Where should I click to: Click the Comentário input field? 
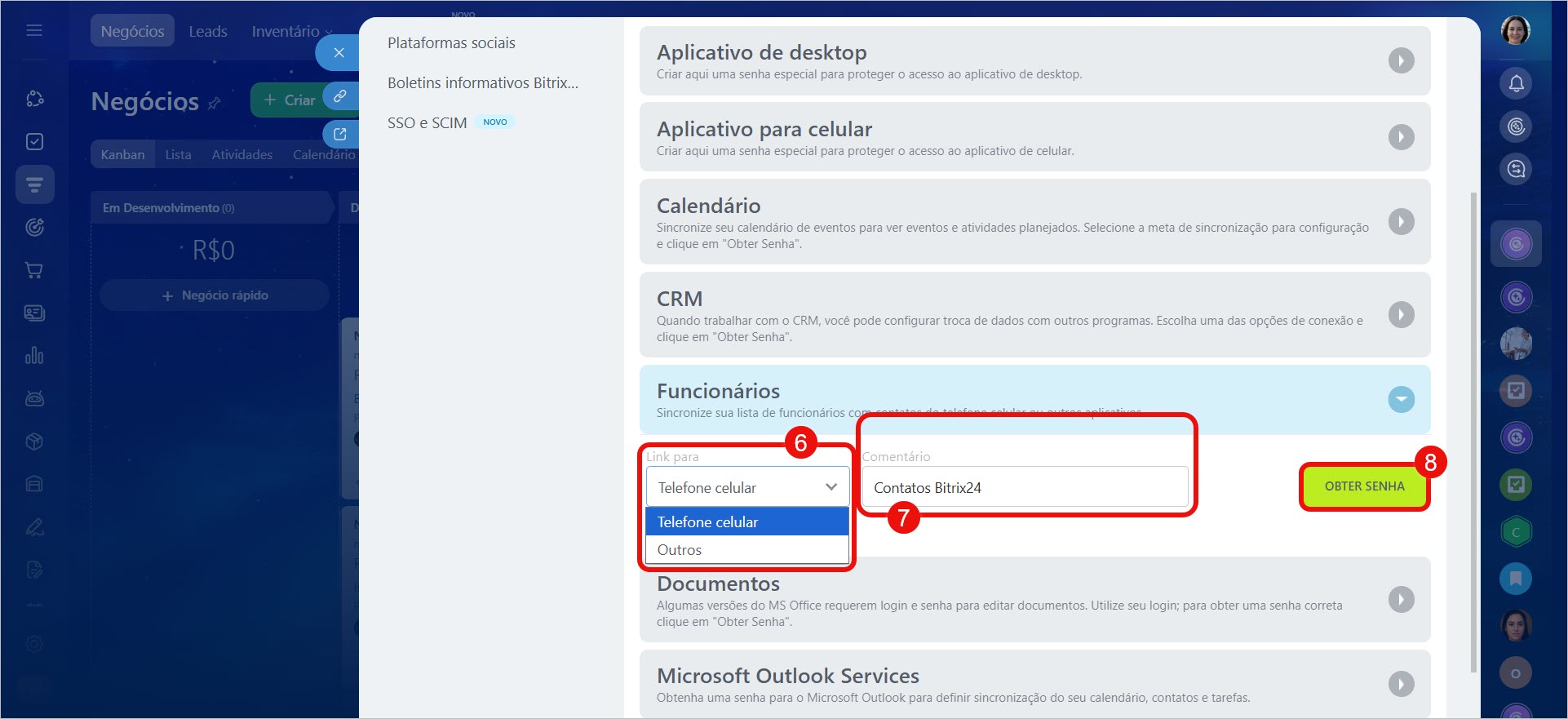1024,487
